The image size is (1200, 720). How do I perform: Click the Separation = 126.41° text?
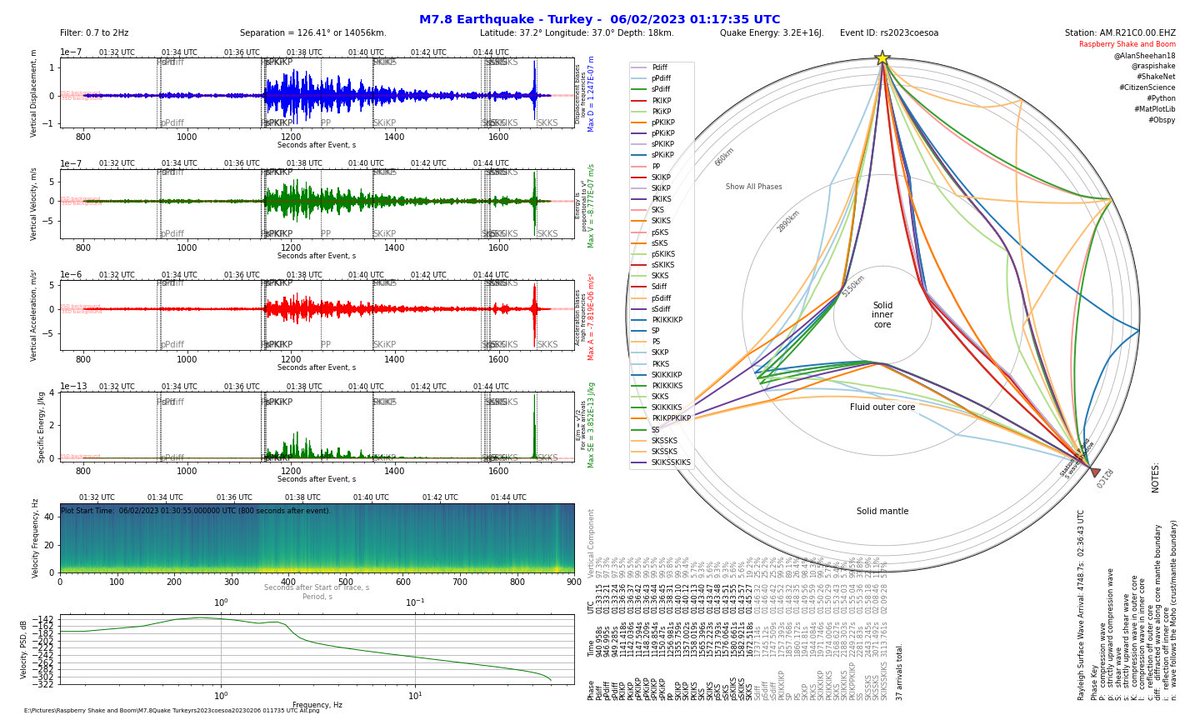(313, 33)
